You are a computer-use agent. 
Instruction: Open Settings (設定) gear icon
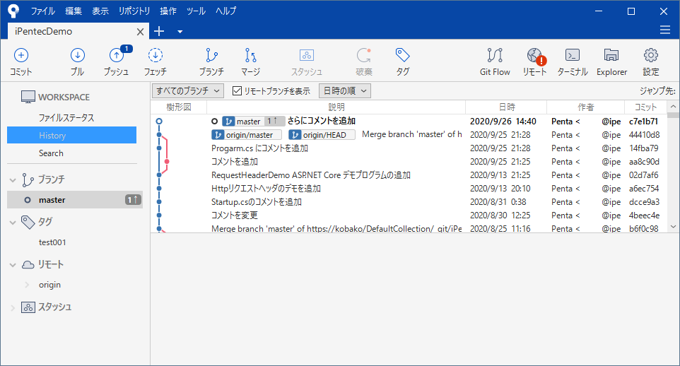(x=651, y=55)
